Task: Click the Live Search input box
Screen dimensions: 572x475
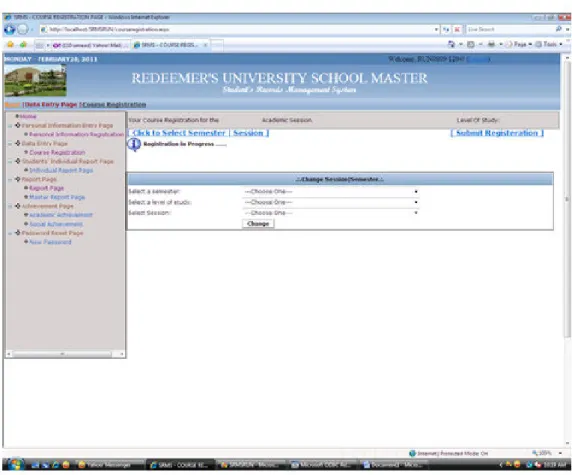Action: (510, 29)
